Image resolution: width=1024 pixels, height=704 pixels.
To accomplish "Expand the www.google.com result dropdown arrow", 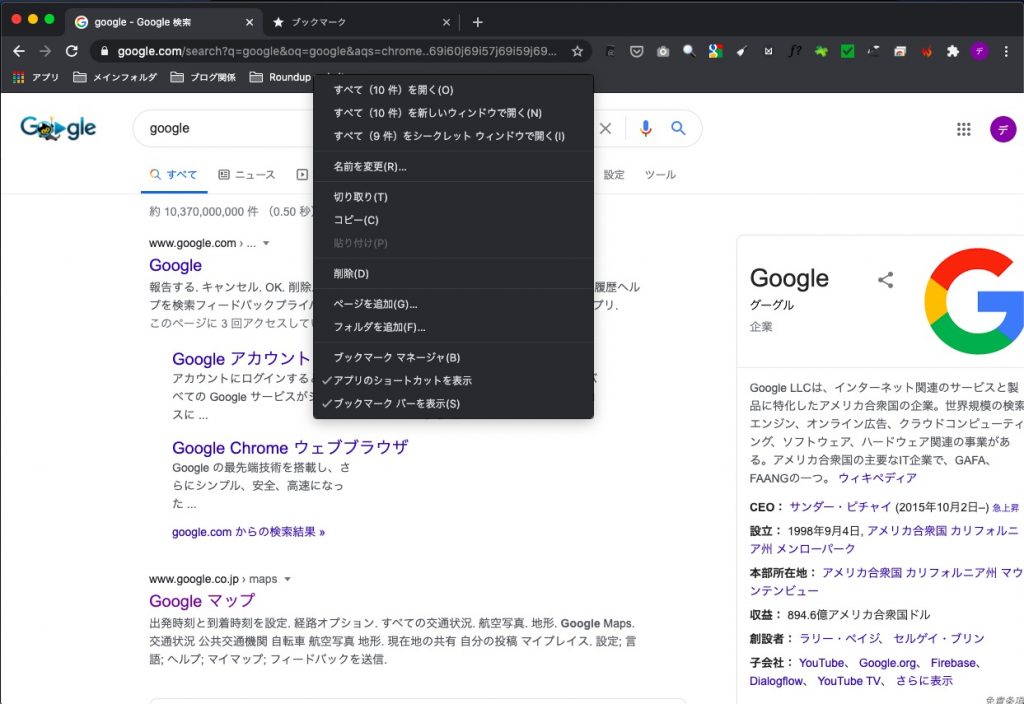I will 266,244.
